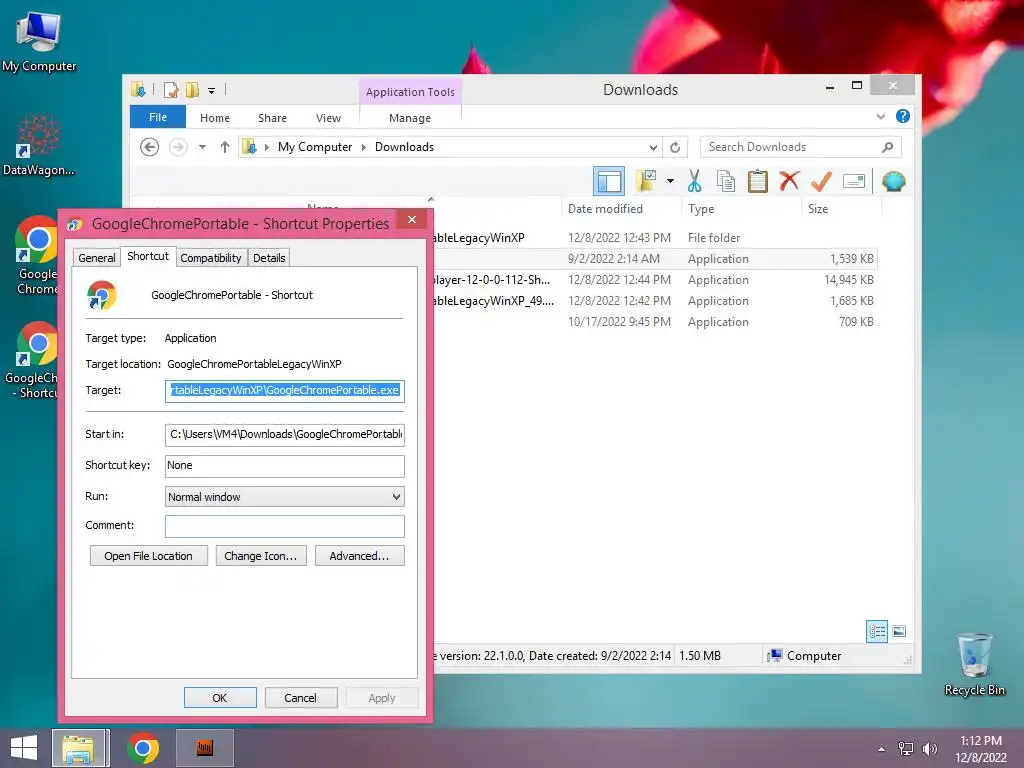1024x768 pixels.
Task: Switch to the Details tab
Action: coord(269,258)
